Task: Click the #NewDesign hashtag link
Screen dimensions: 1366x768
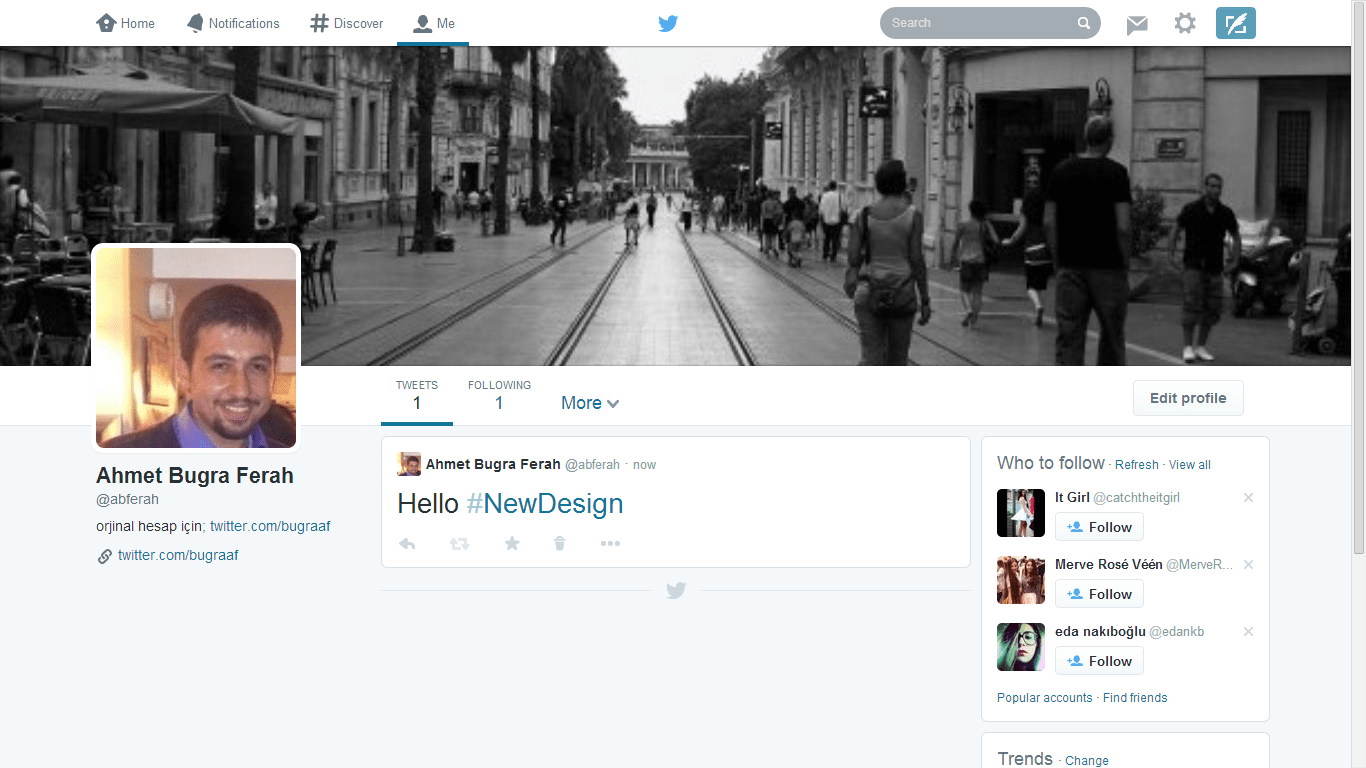Action: point(545,503)
